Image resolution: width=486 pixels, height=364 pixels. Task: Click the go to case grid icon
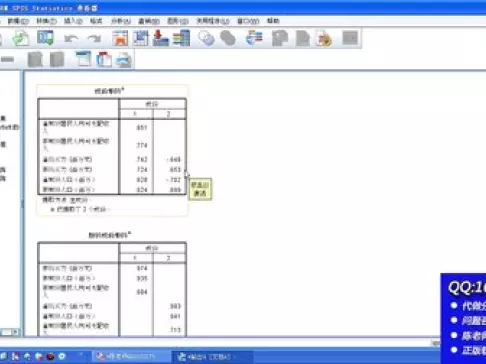point(141,38)
